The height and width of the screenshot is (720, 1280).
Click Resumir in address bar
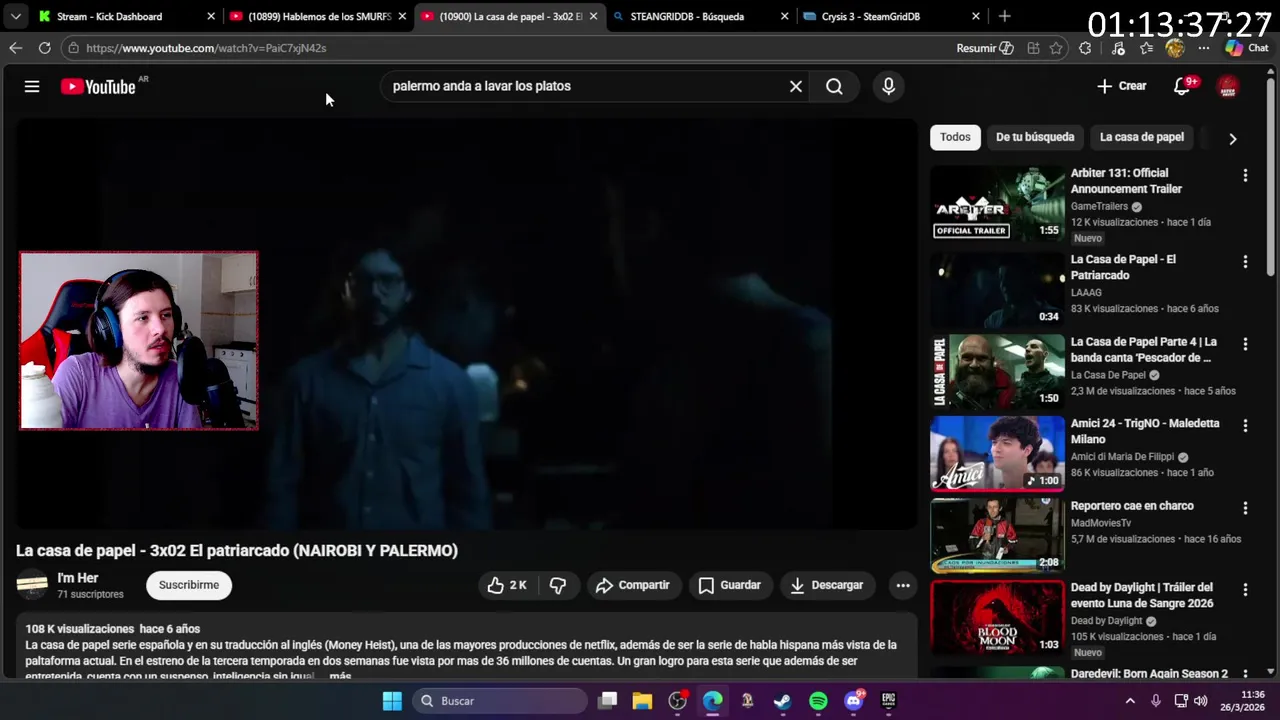[985, 48]
